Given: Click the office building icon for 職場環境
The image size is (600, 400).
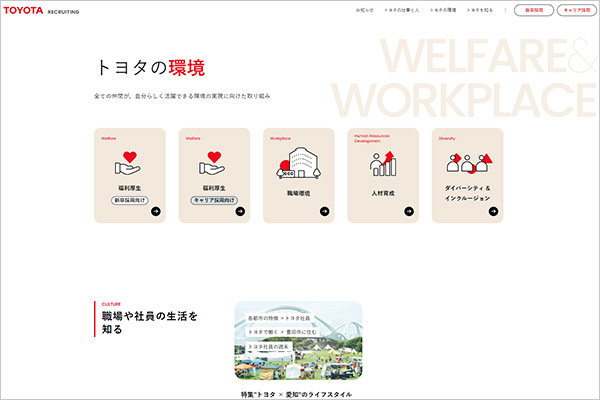Looking at the screenshot, I should pos(298,163).
